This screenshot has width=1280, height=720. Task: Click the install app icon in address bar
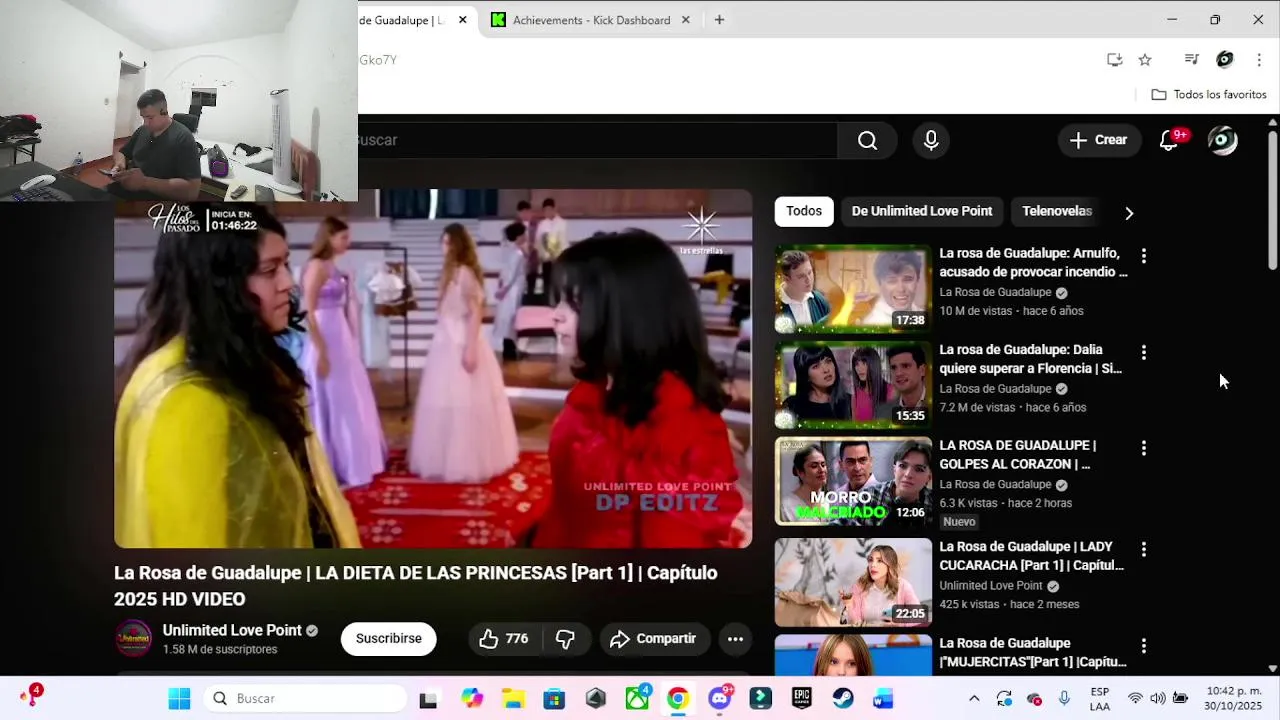1114,60
